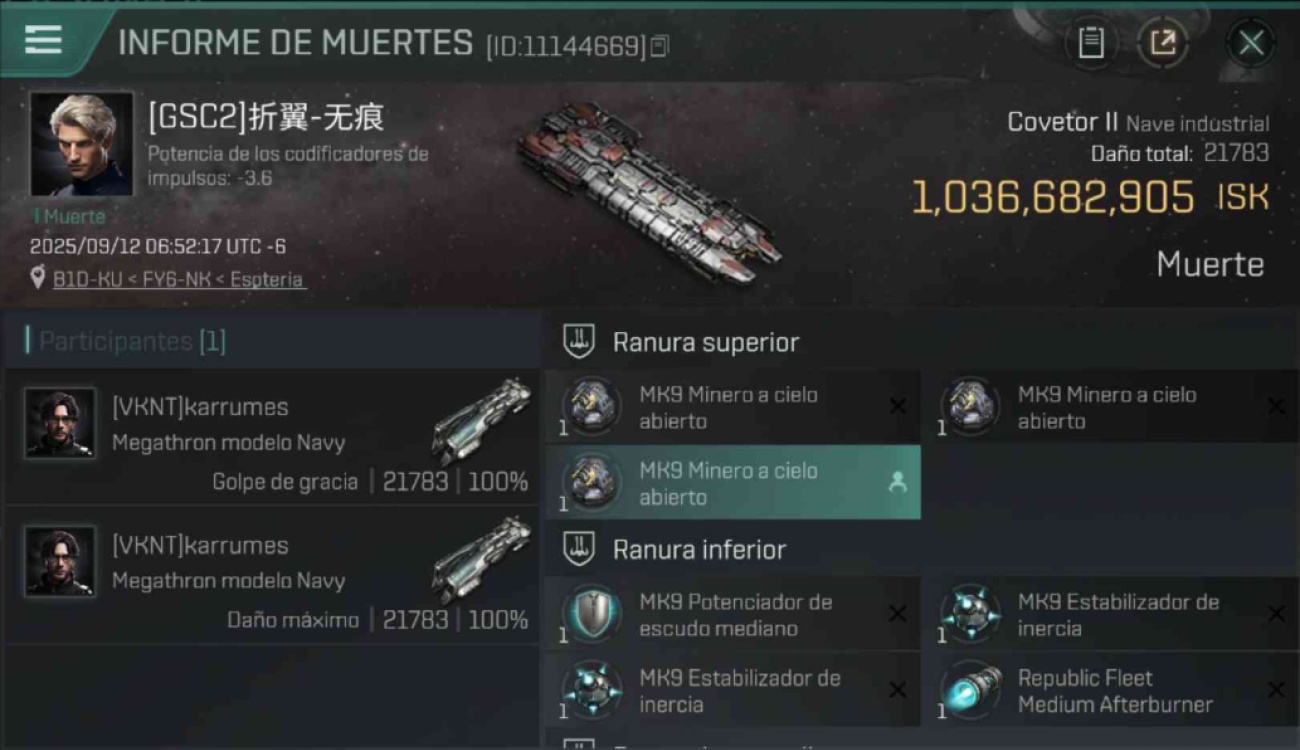Click X mark beside Republic Fleet Afterburner
The height and width of the screenshot is (750, 1300).
(x=1276, y=690)
